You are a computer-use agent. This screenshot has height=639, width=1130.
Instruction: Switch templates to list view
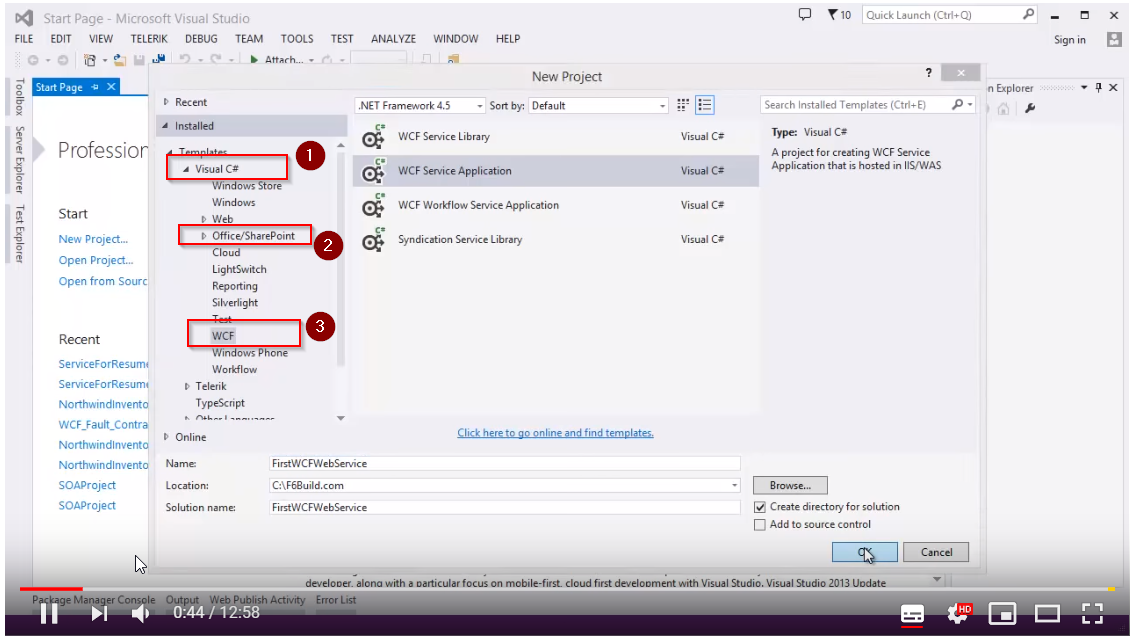point(705,105)
